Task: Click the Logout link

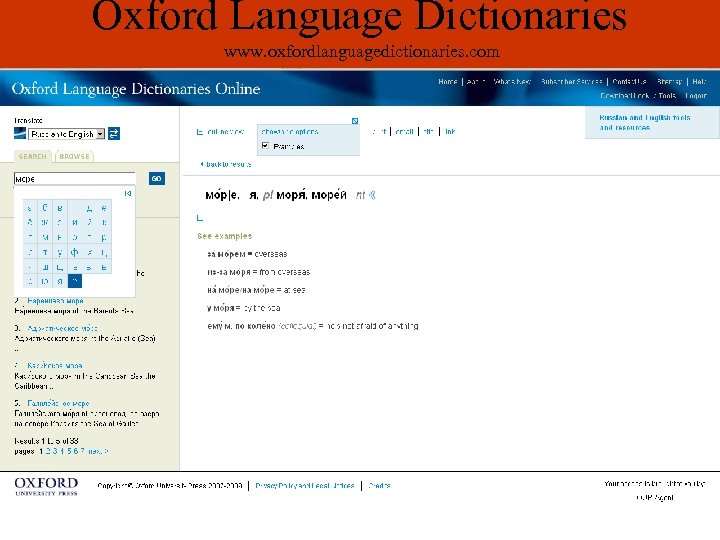Action: 696,96
